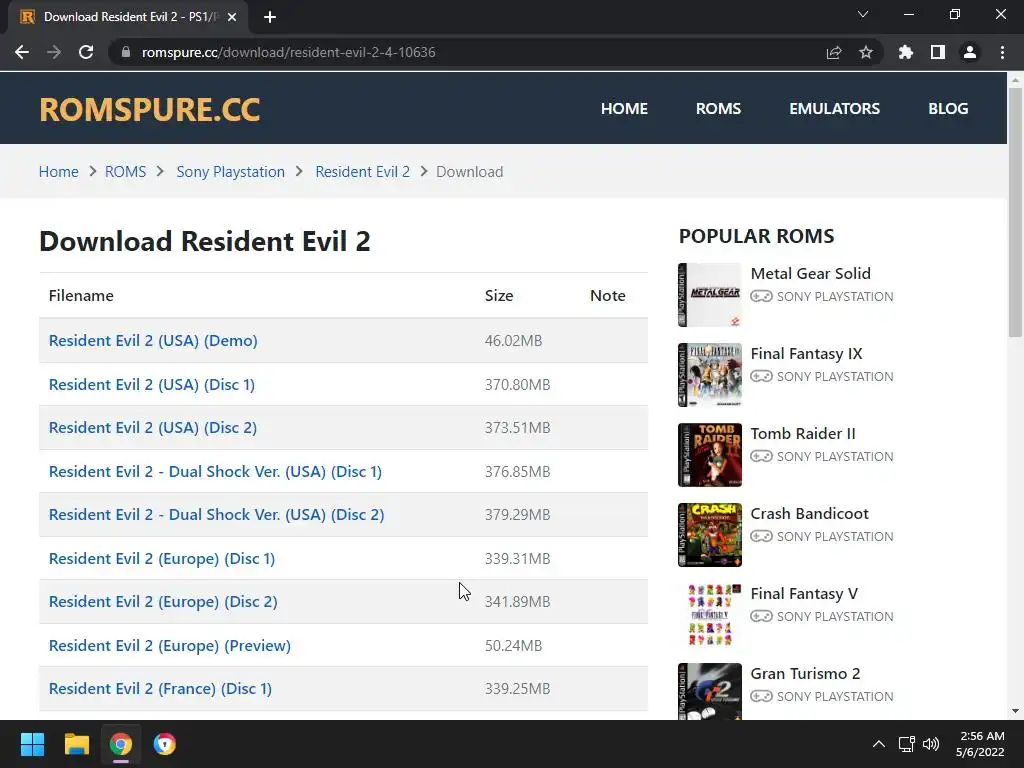Open the second browser icon on taskbar
This screenshot has height=768, width=1024.
point(165,744)
